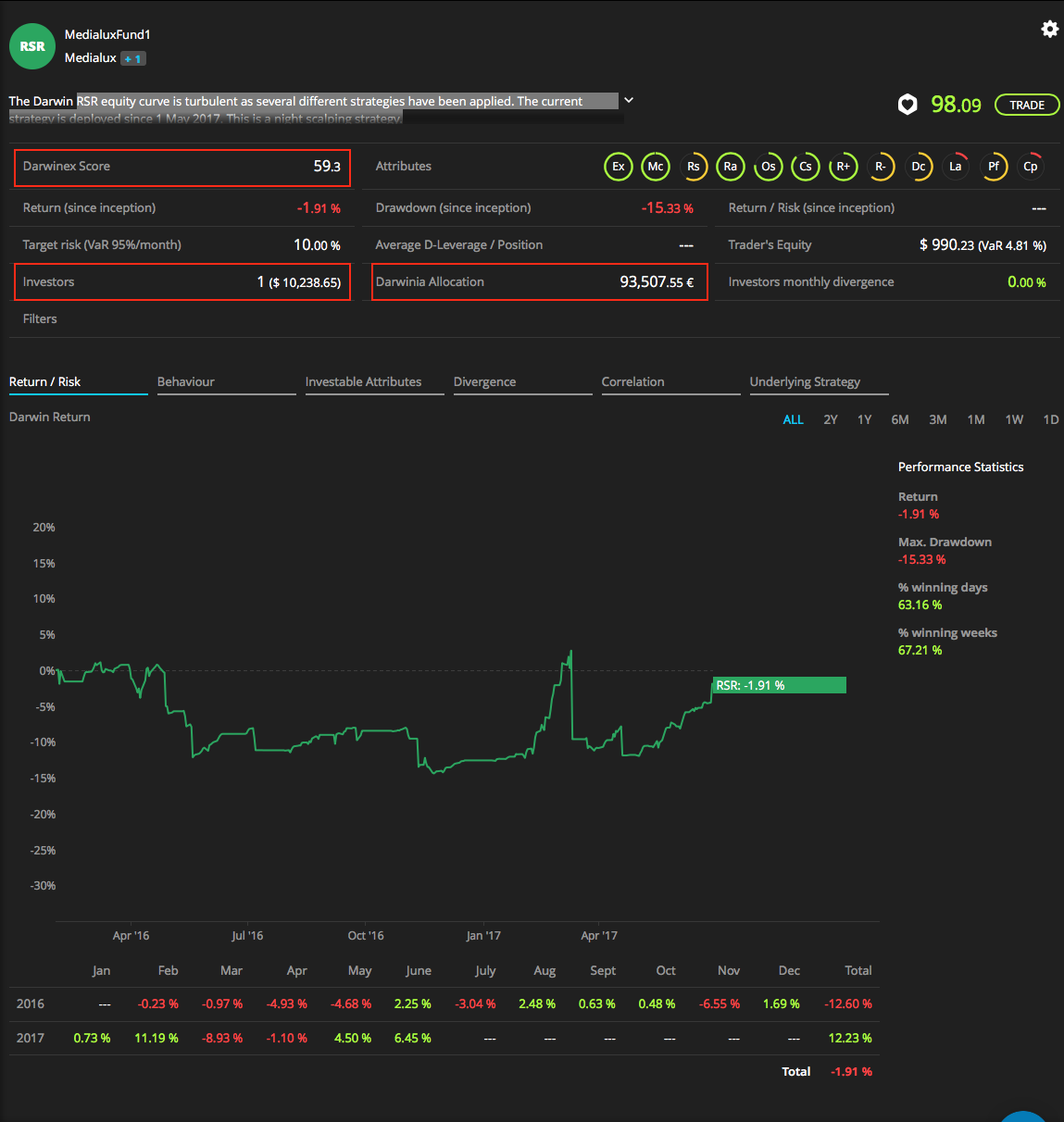Select the Ra attribute circle
Screen dimensions: 1064x1122
[731, 167]
